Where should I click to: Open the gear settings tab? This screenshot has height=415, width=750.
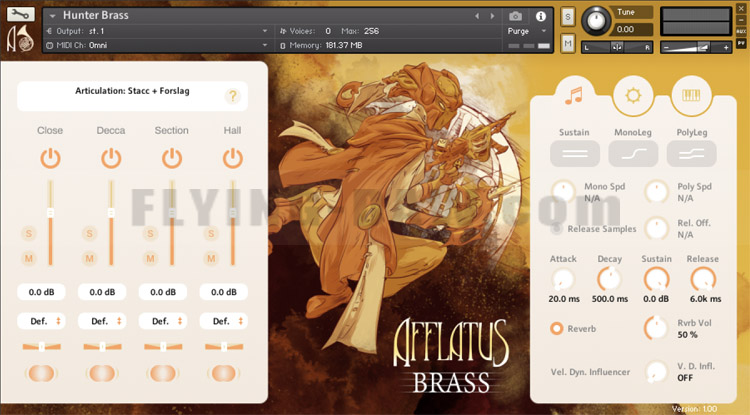coord(633,96)
